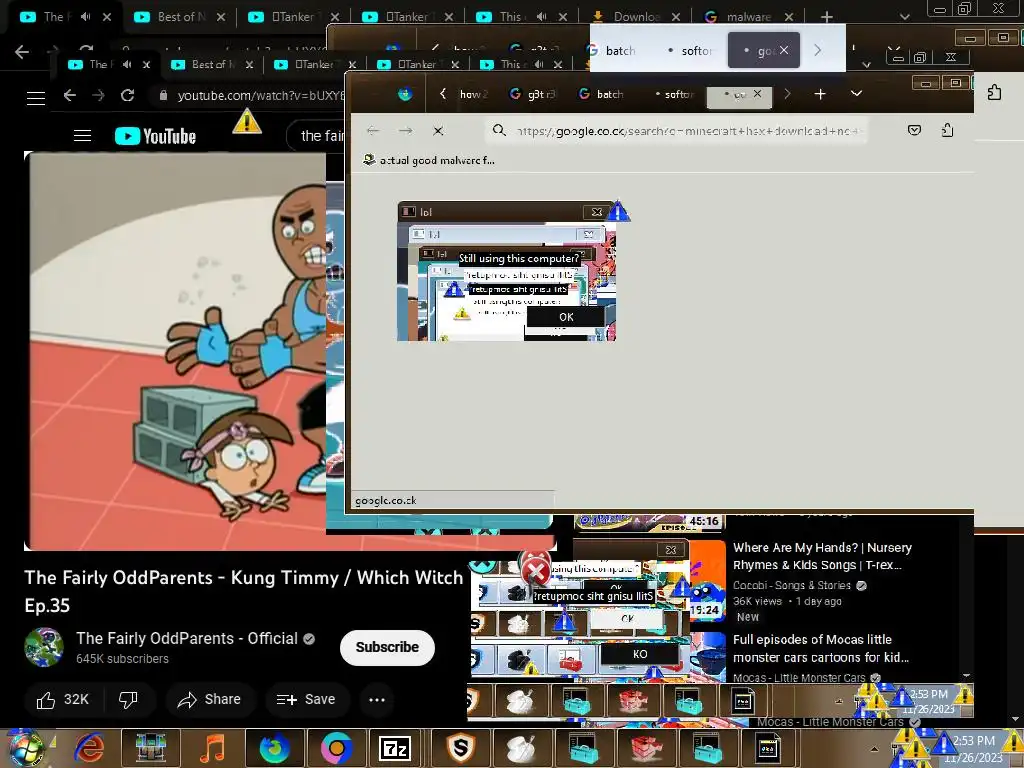Open the 'actual good malware f...' bookmark
The width and height of the screenshot is (1024, 768).
click(430, 160)
